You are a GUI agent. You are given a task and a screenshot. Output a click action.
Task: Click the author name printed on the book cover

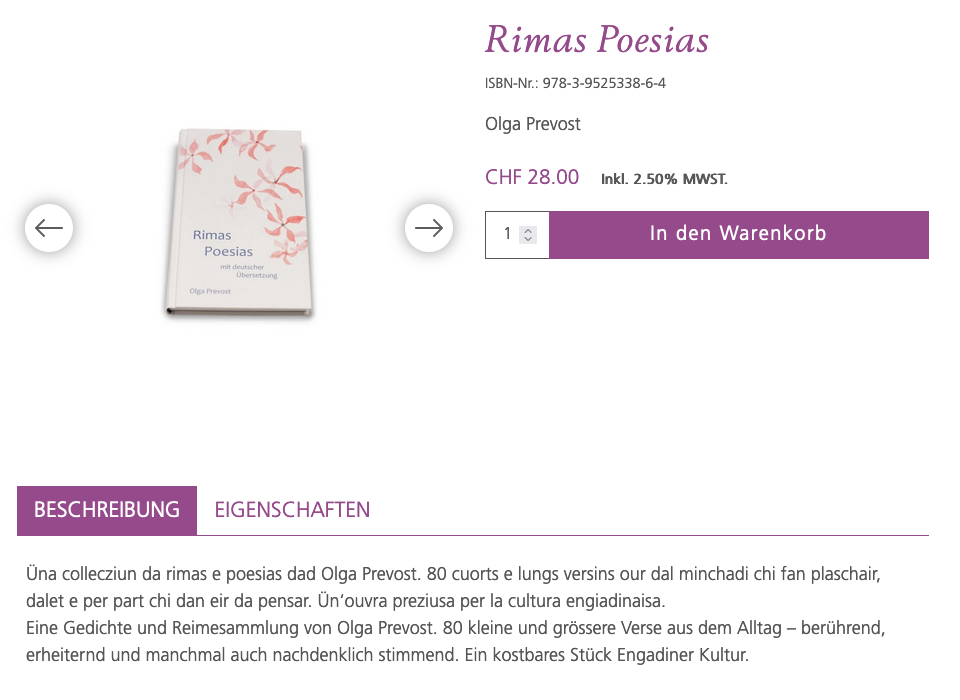[212, 290]
